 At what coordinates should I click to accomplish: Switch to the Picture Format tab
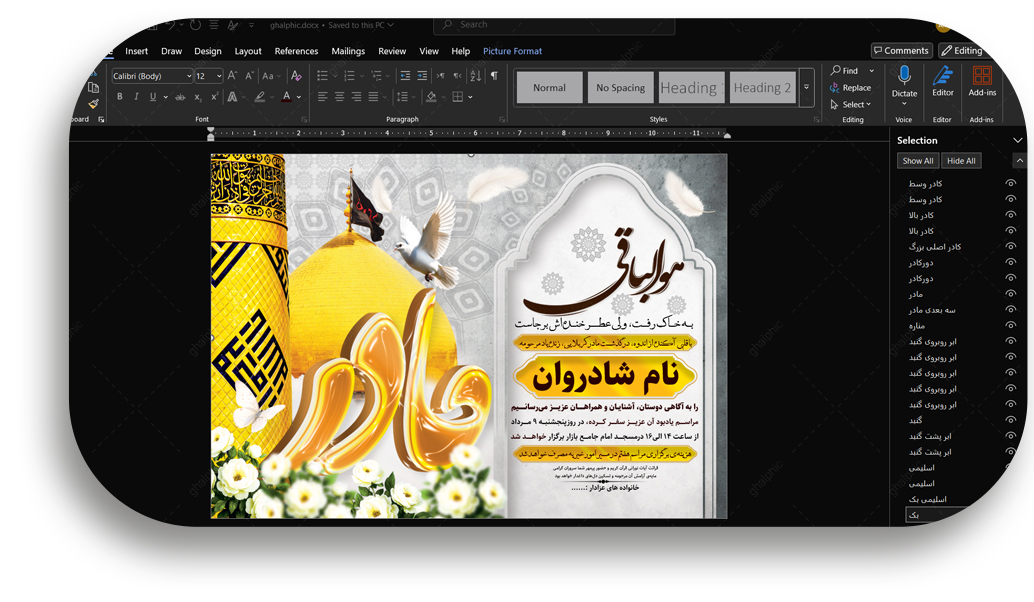point(512,51)
